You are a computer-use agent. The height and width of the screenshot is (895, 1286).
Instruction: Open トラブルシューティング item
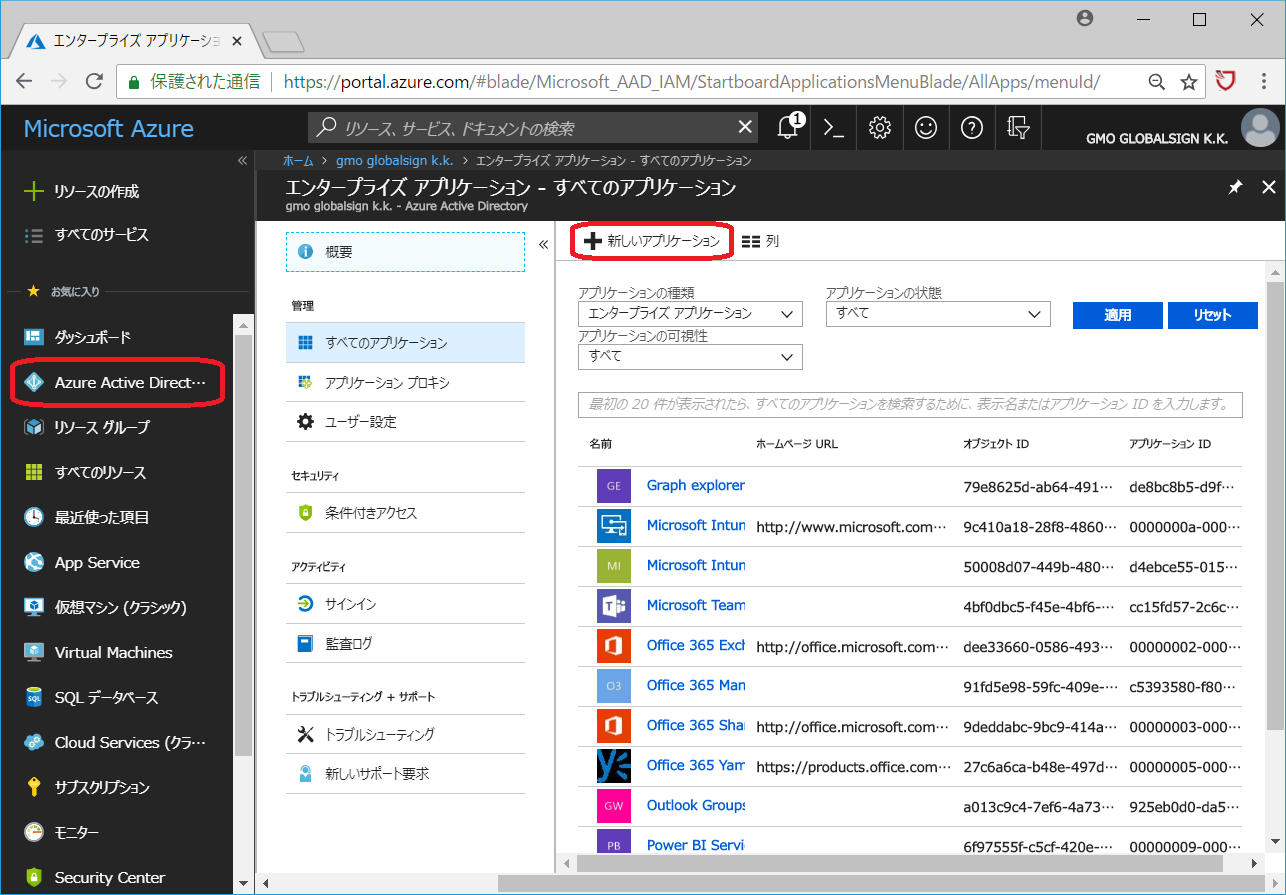coord(405,734)
